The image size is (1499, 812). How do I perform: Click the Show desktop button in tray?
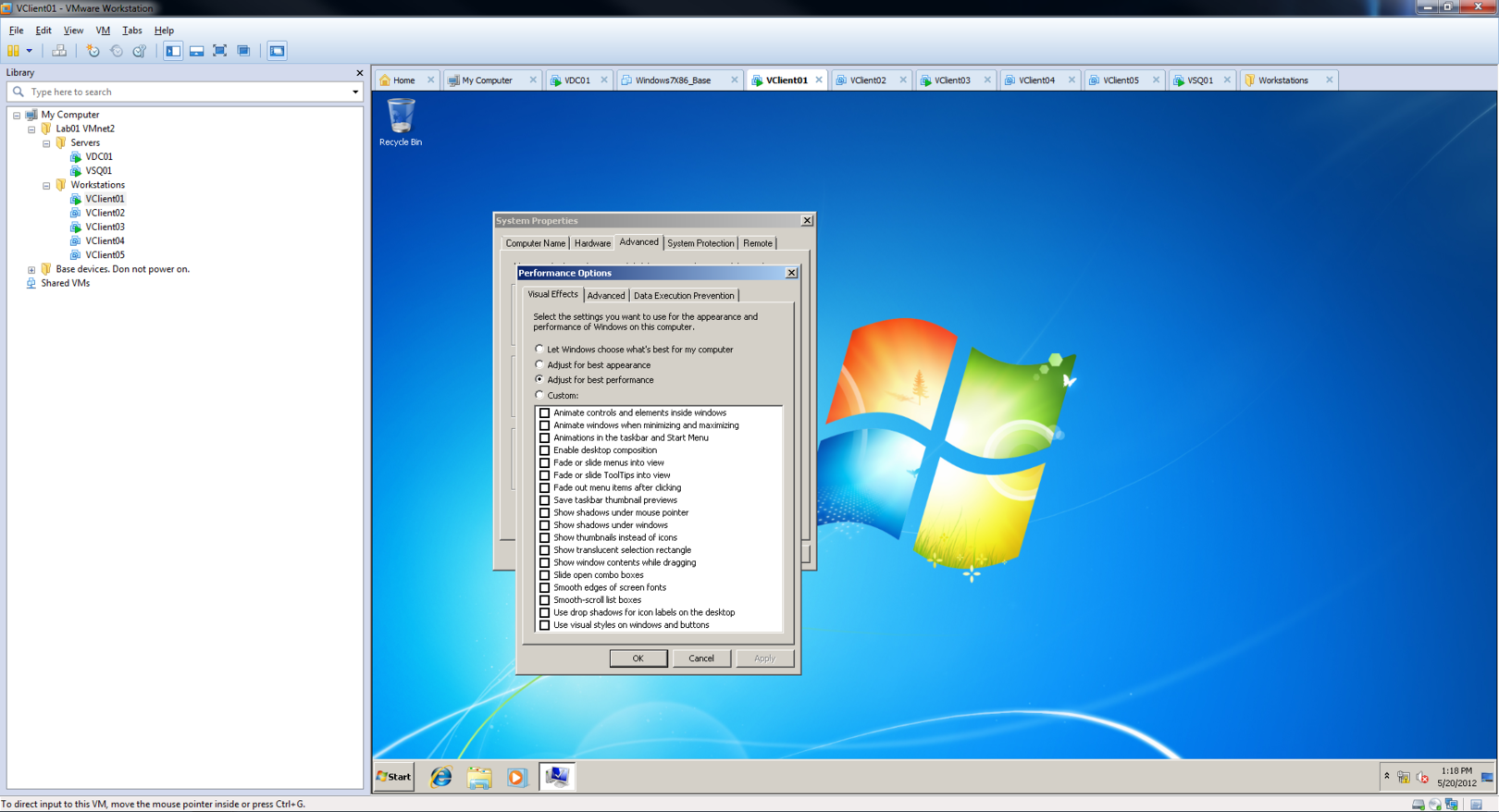[x=1488, y=777]
